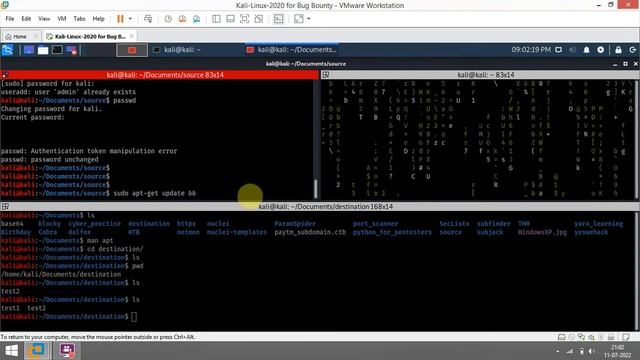
Task: Click the VMware hard disk status icon
Action: click(x=562, y=337)
